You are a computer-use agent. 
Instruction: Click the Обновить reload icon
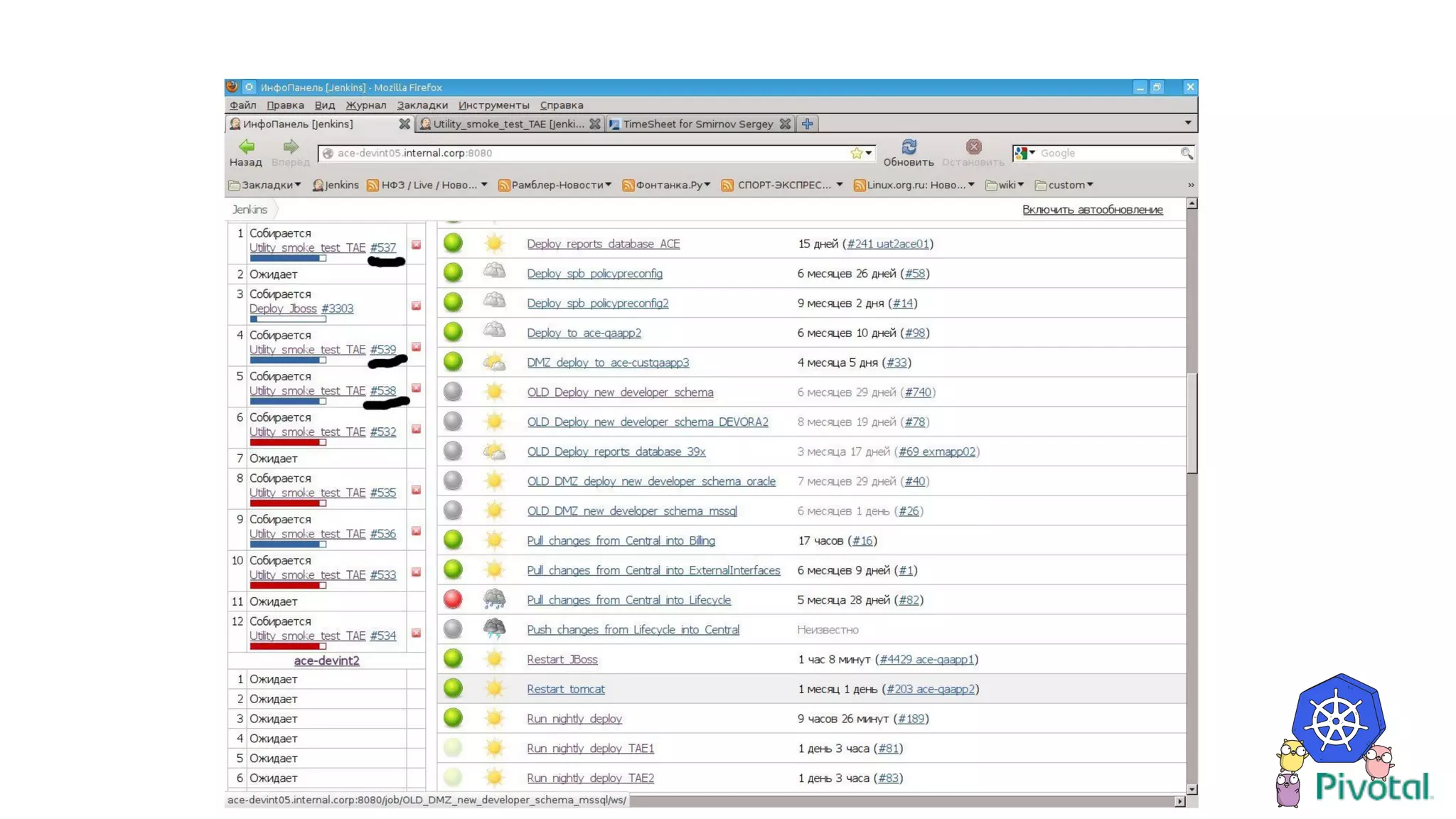(x=909, y=146)
